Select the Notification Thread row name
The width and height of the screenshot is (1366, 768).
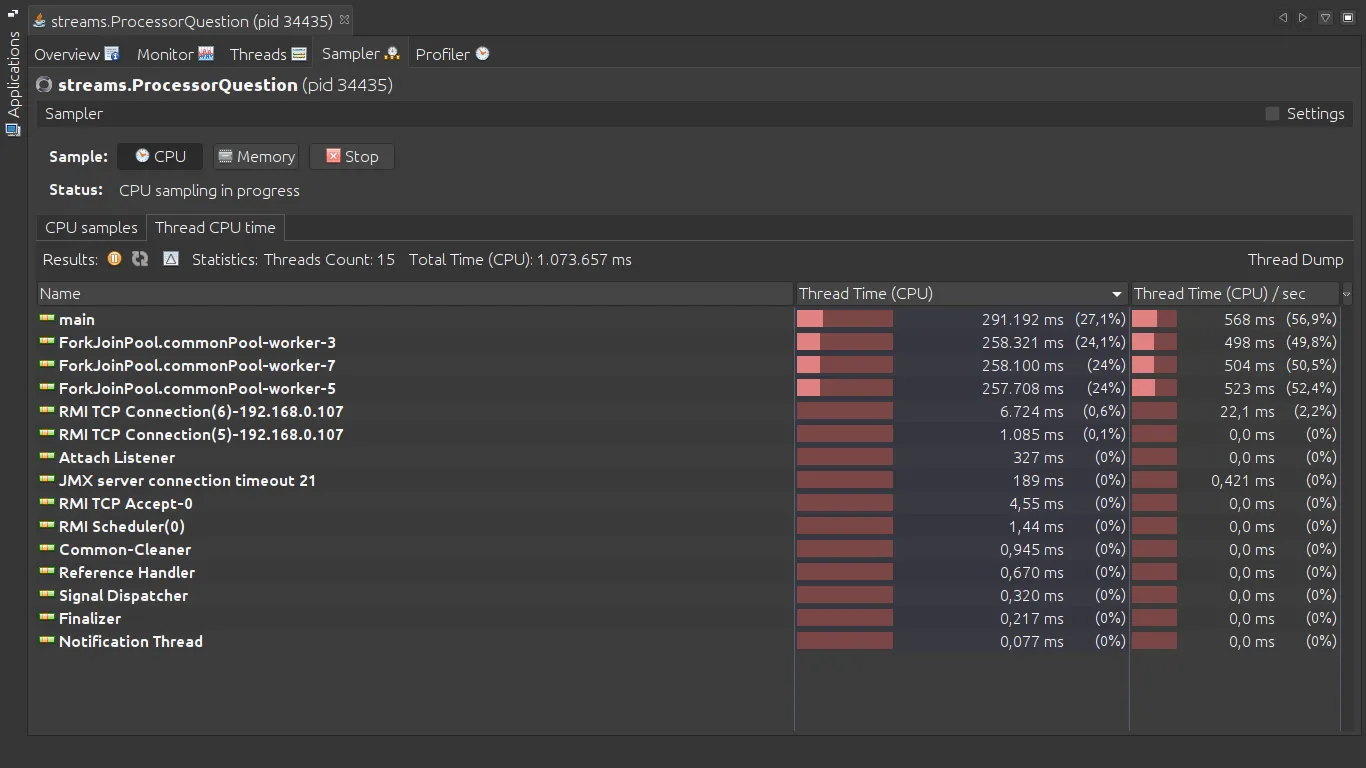coord(131,642)
